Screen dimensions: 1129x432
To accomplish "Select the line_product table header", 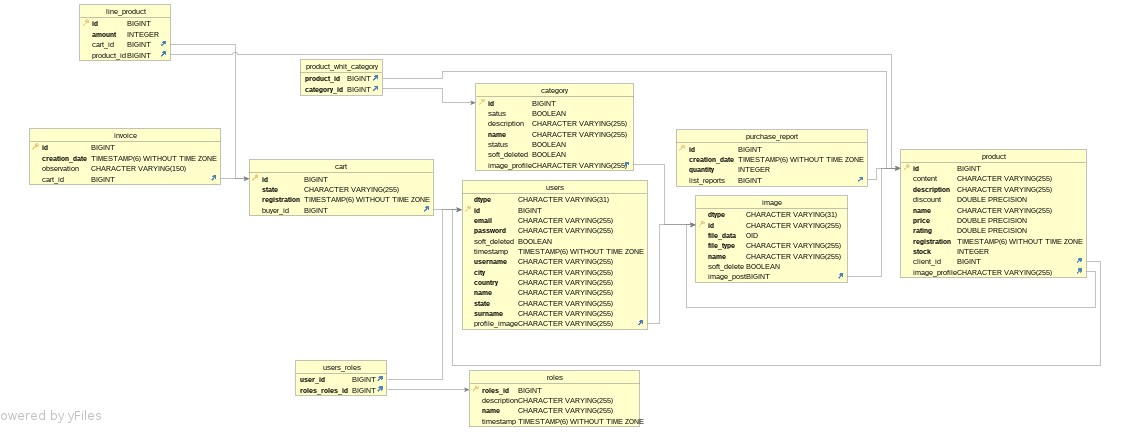I will click(x=125, y=11).
